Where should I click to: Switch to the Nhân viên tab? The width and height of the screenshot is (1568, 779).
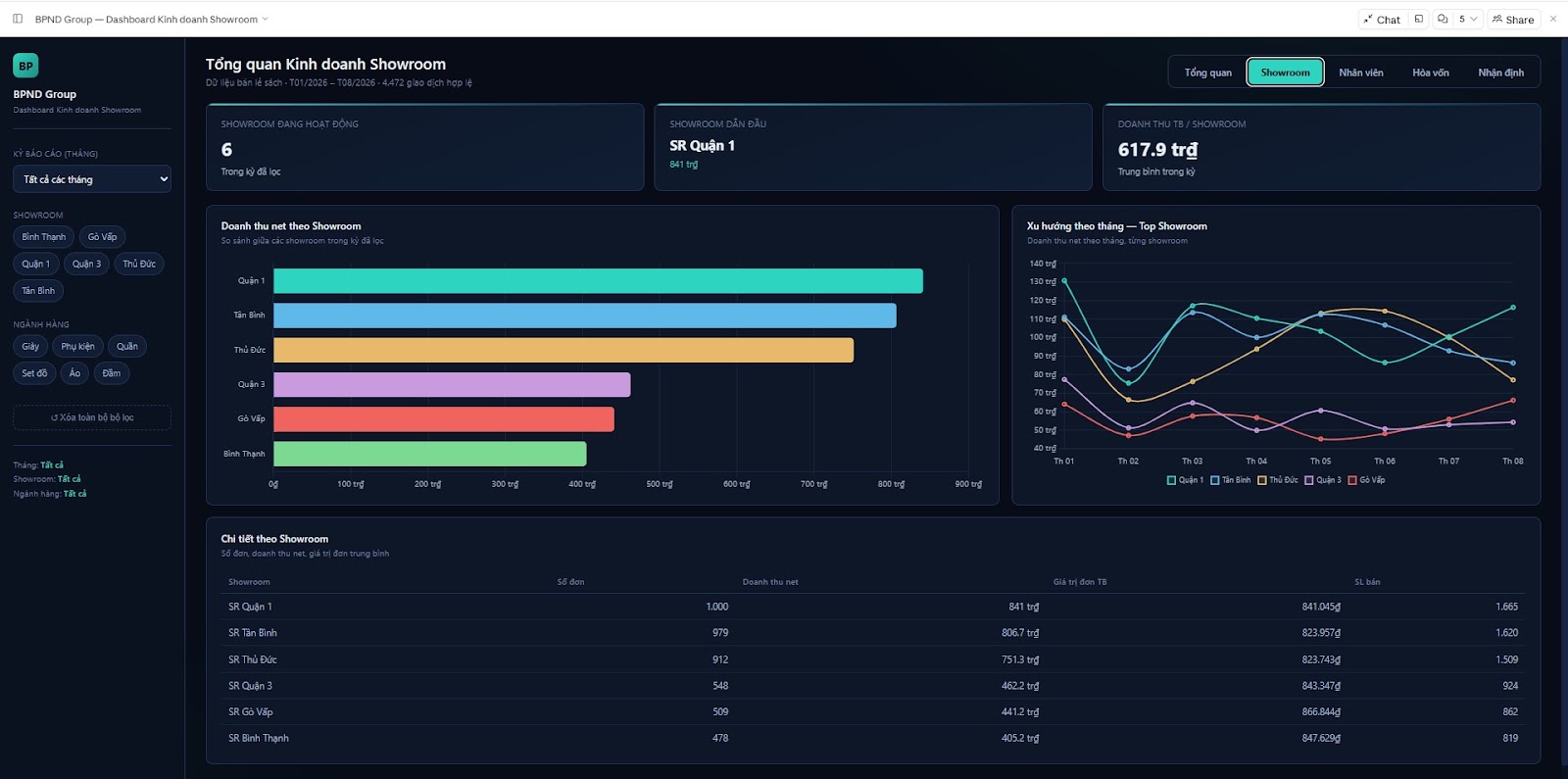pyautogui.click(x=1361, y=73)
